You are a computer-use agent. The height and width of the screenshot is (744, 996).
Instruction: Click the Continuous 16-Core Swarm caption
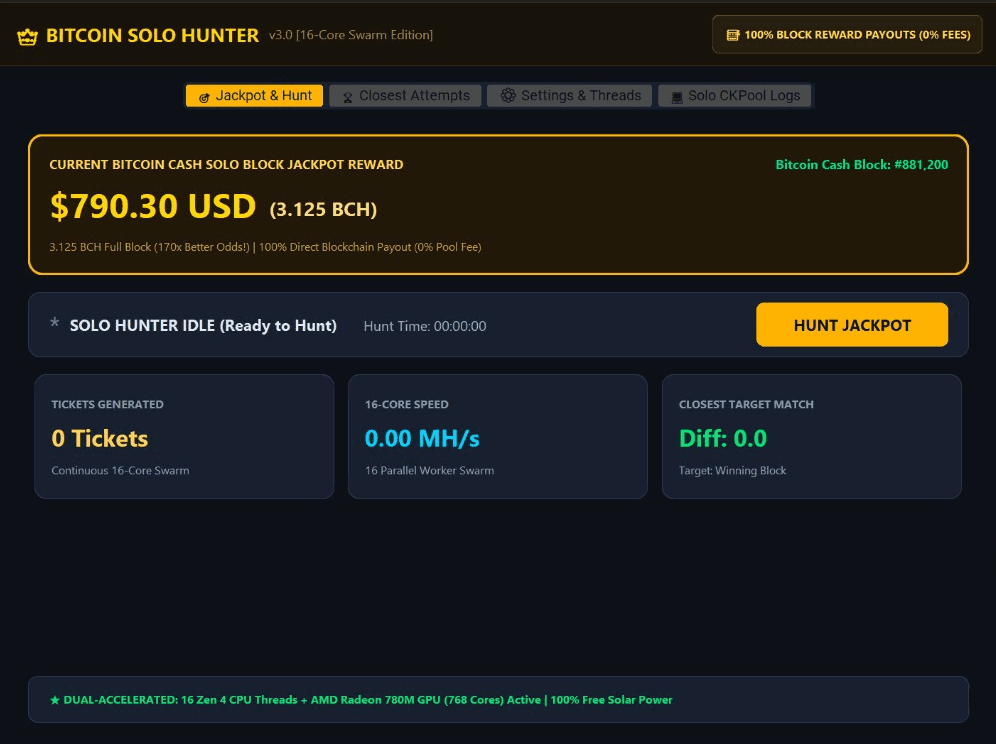pyautogui.click(x=121, y=471)
